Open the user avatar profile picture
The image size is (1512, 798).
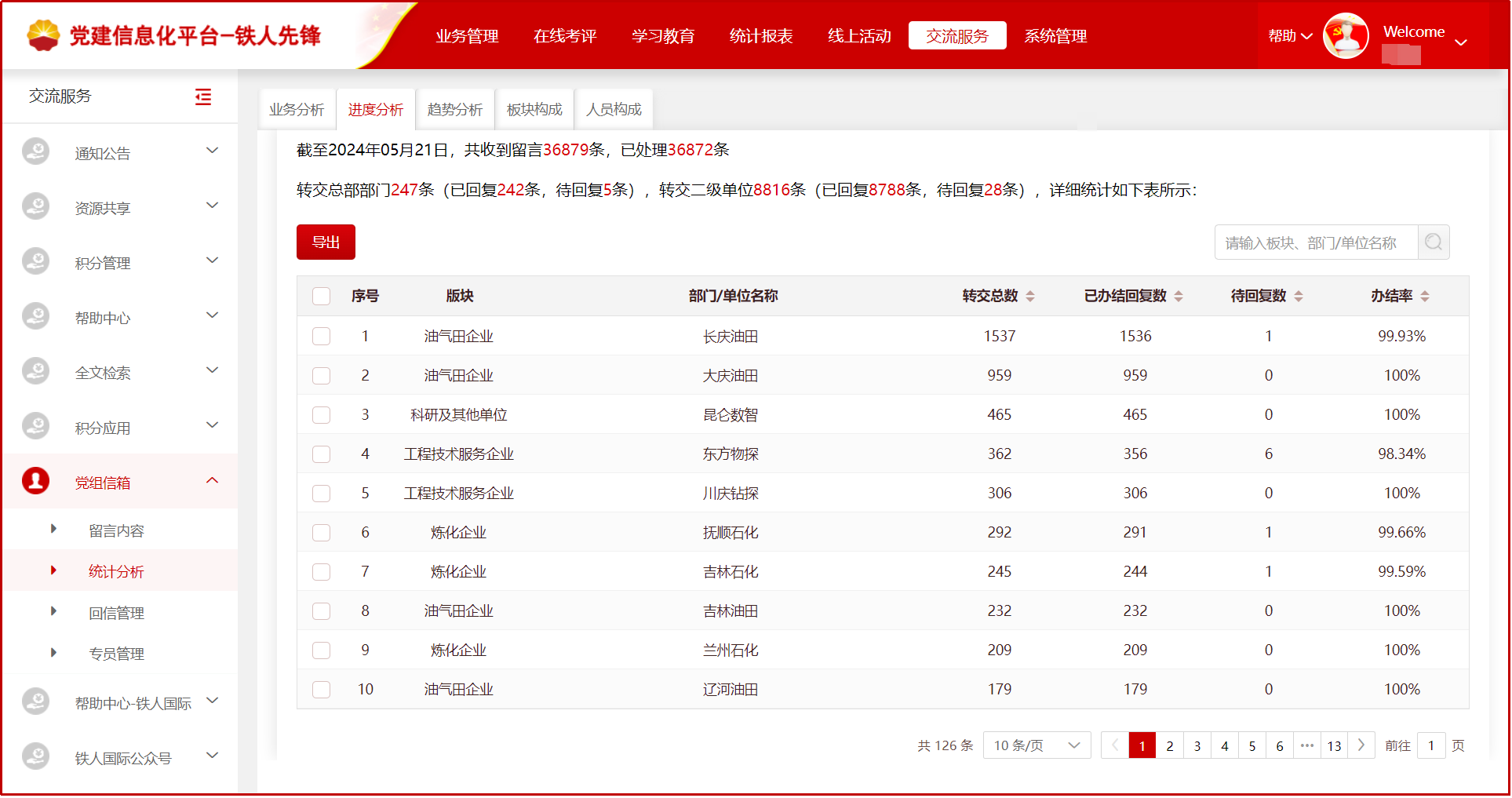[x=1346, y=35]
